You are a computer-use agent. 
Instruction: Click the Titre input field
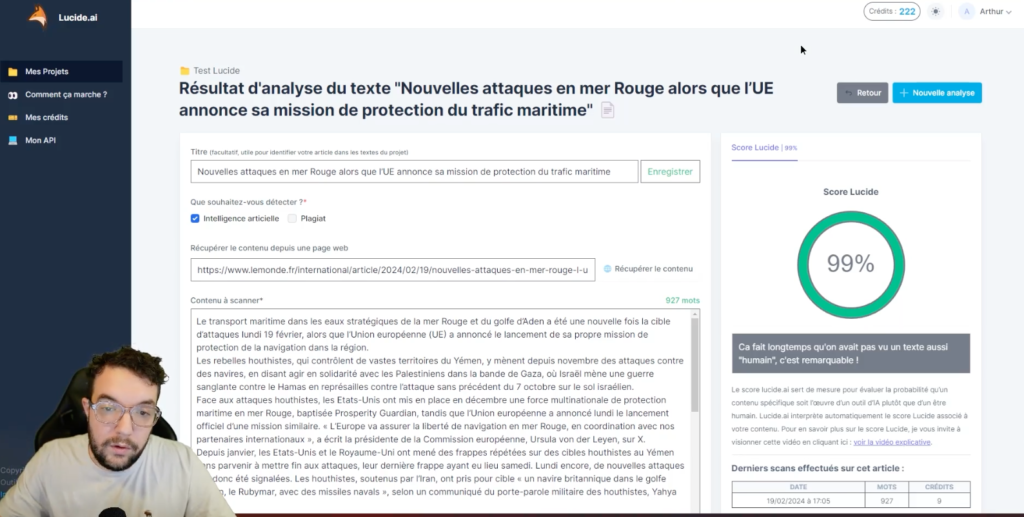tap(414, 172)
